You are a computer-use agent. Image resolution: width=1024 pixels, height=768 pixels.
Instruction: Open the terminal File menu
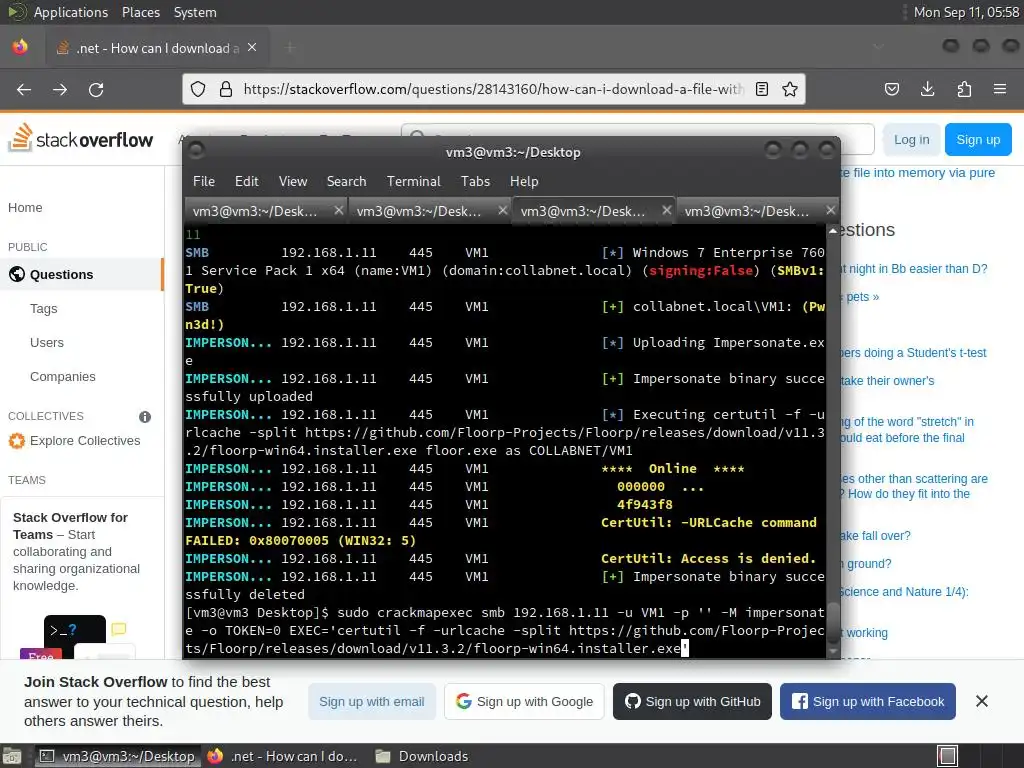click(204, 182)
